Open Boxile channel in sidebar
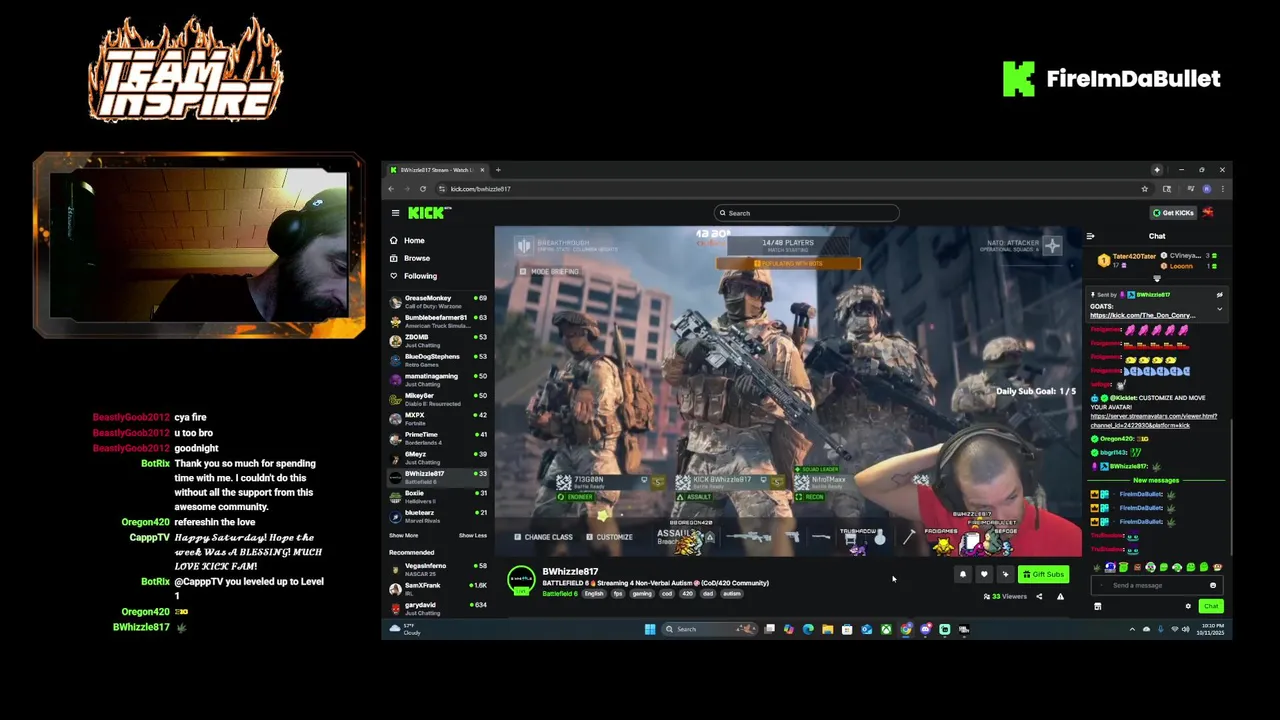Image resolution: width=1280 pixels, height=720 pixels. point(438,496)
